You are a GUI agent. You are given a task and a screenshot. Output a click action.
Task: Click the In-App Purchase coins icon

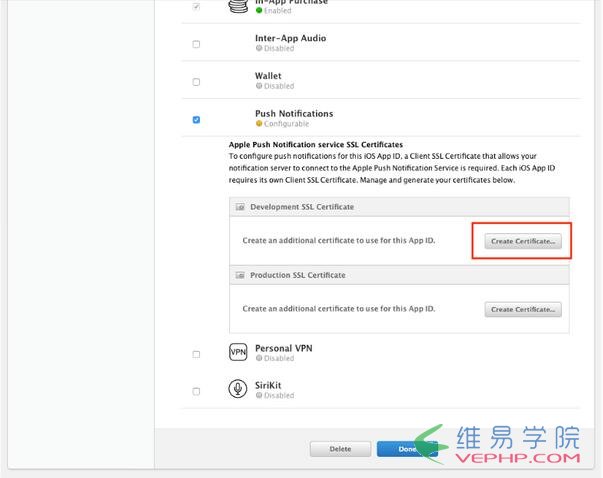[x=238, y=7]
